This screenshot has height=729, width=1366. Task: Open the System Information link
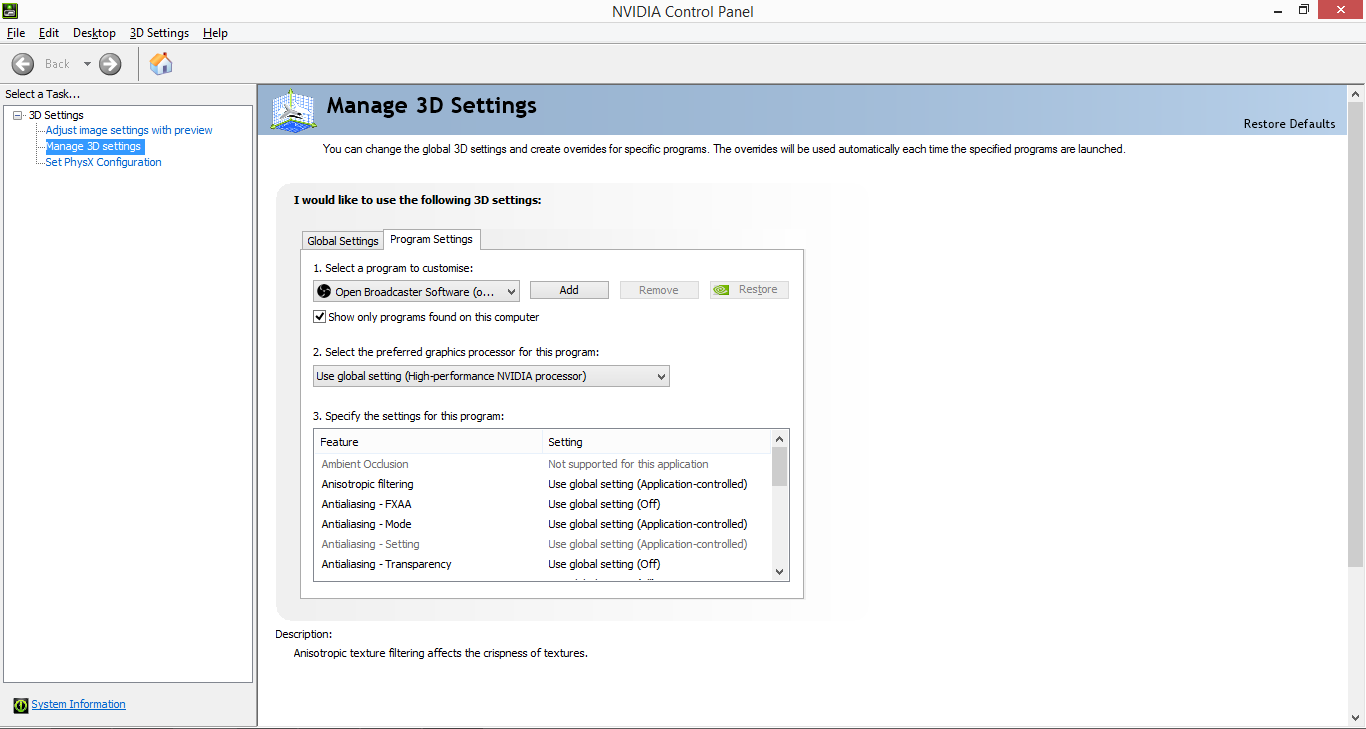coord(78,704)
